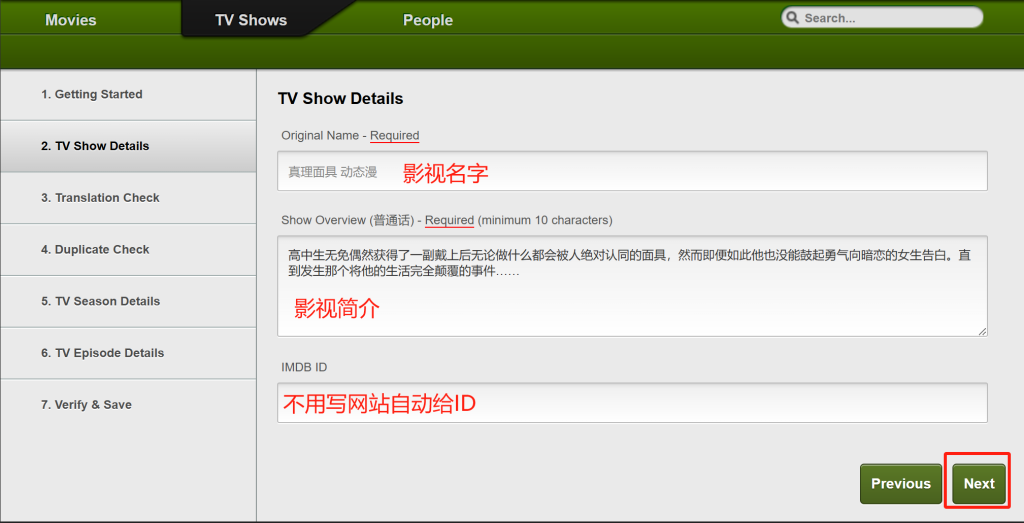Image resolution: width=1024 pixels, height=523 pixels.
Task: Click the magnifying glass search icon
Action: click(x=793, y=18)
